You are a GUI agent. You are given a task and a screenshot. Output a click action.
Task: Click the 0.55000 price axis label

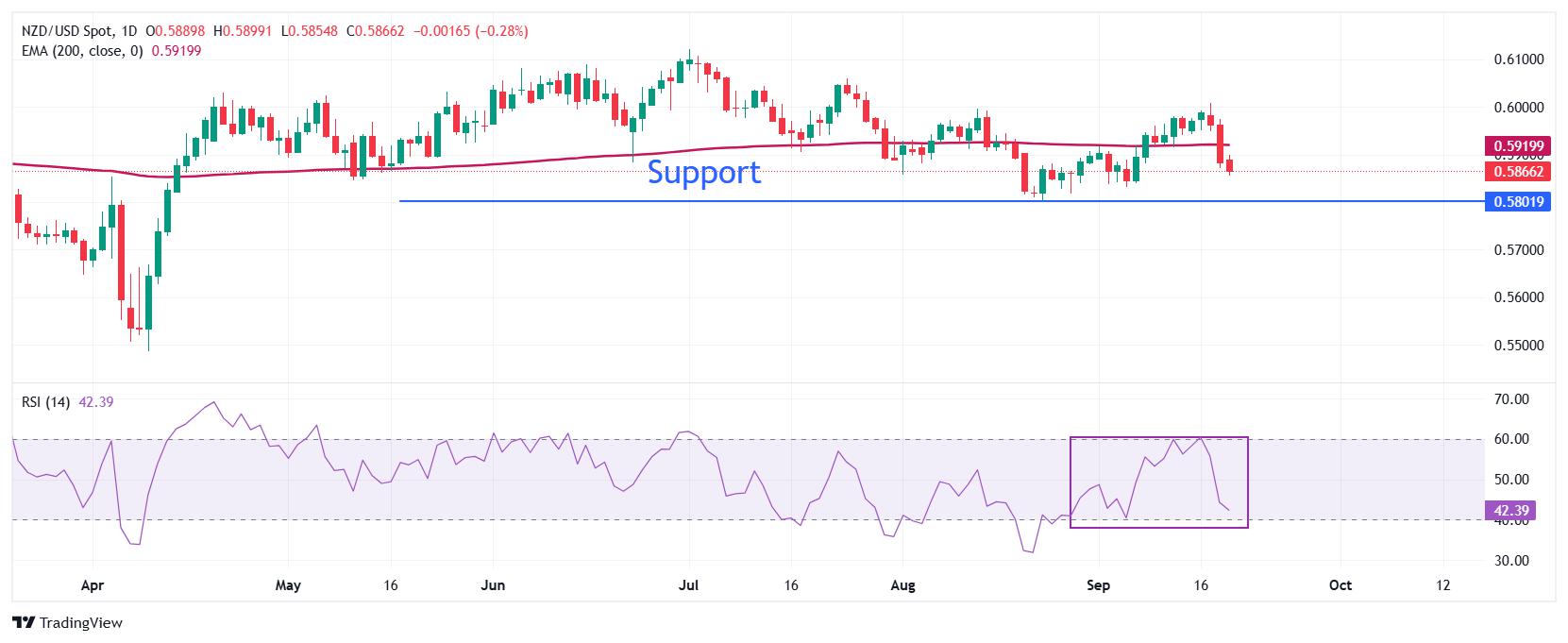1518,346
